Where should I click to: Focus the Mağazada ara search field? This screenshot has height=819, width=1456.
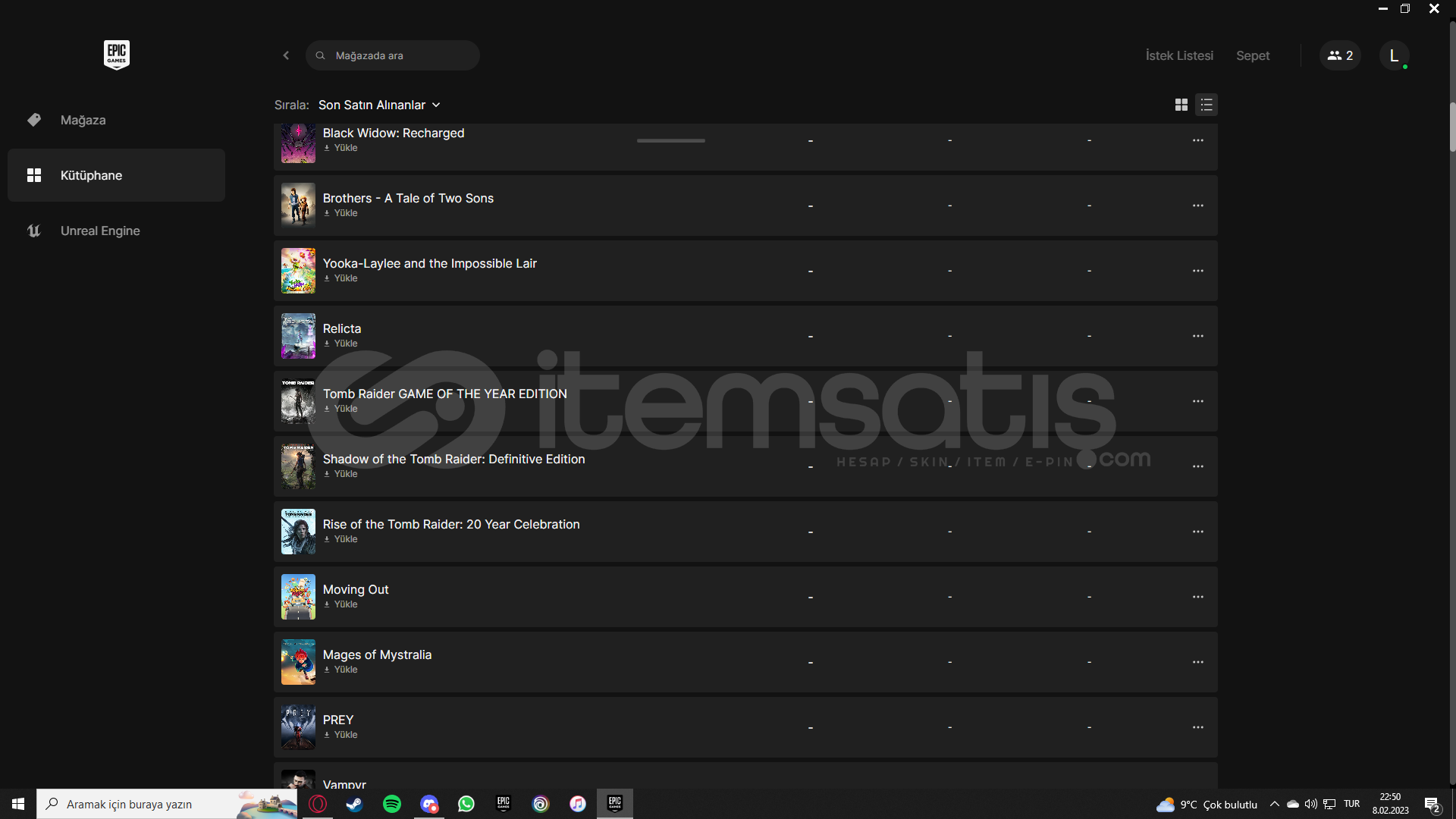coord(393,55)
